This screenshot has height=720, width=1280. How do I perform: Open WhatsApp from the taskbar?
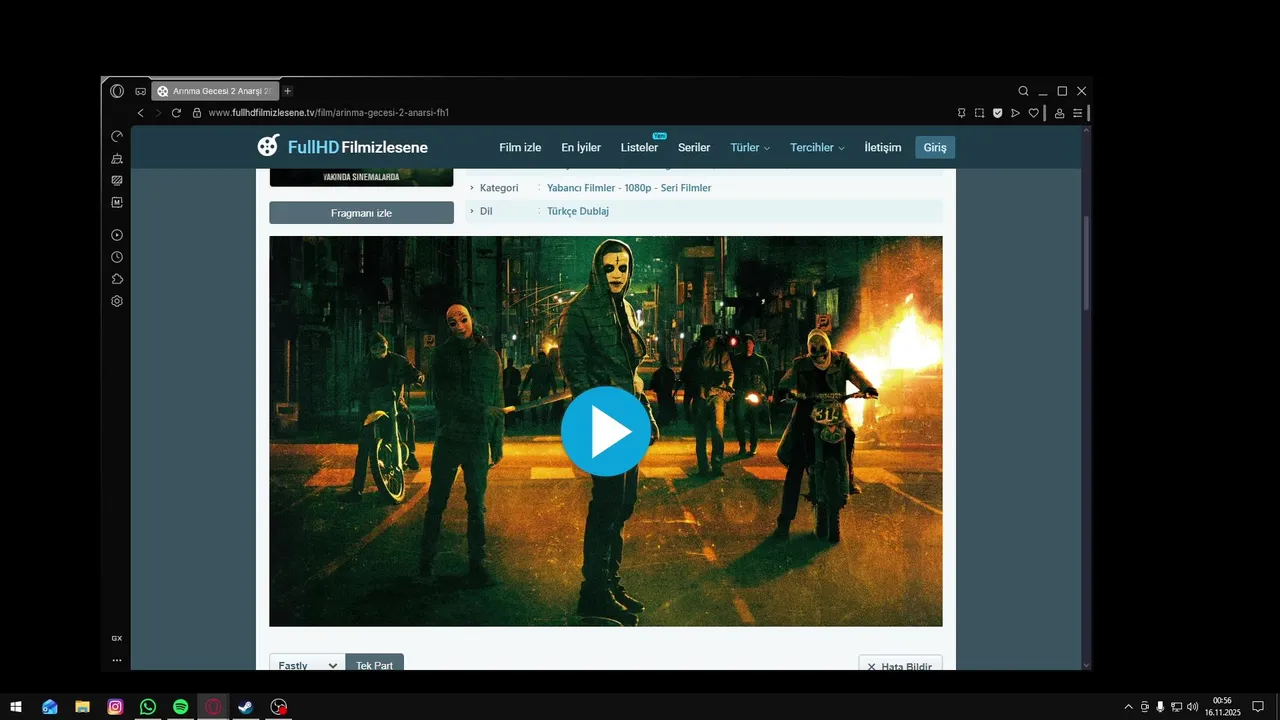click(148, 707)
